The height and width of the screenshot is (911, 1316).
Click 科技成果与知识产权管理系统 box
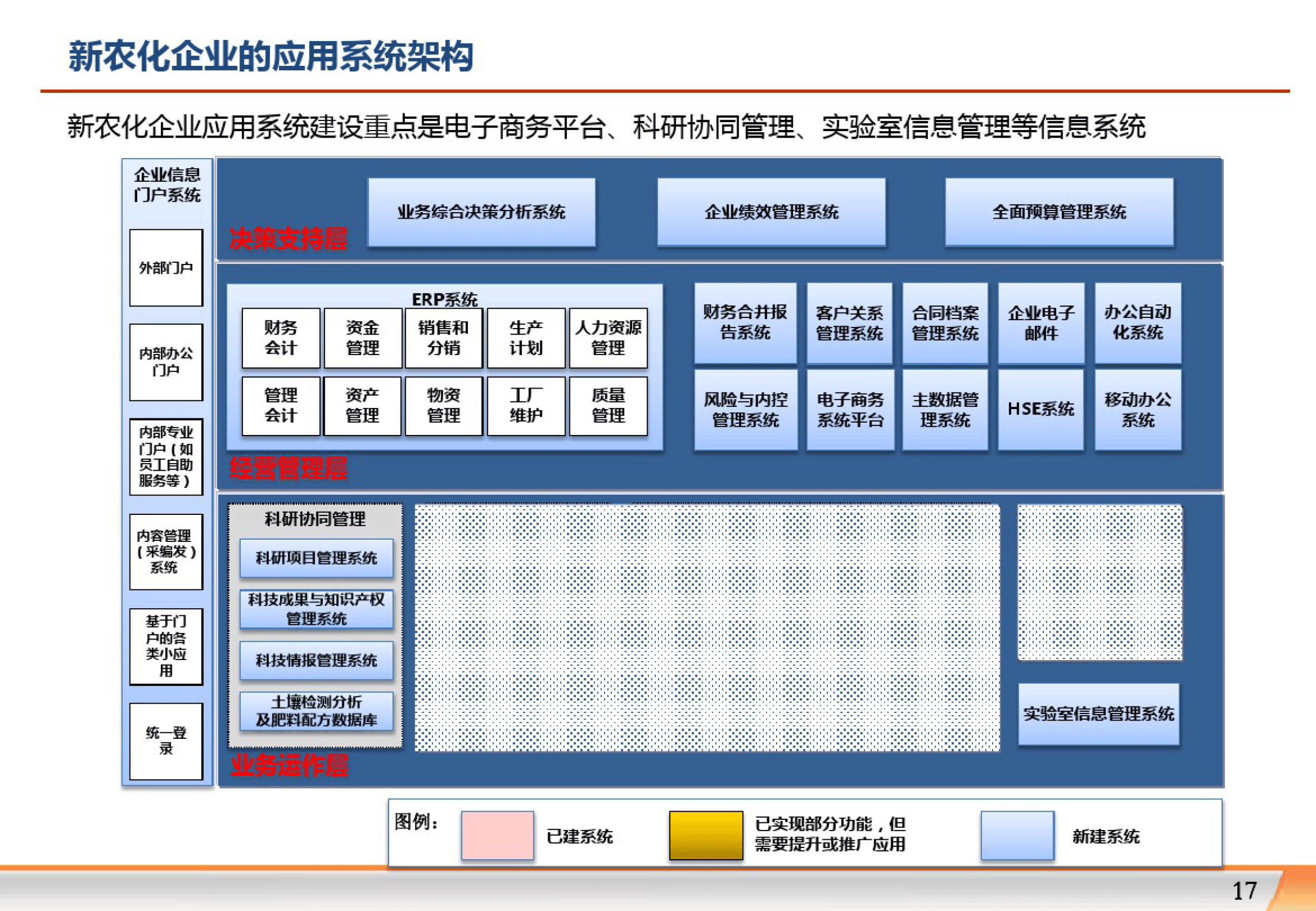pyautogui.click(x=316, y=609)
